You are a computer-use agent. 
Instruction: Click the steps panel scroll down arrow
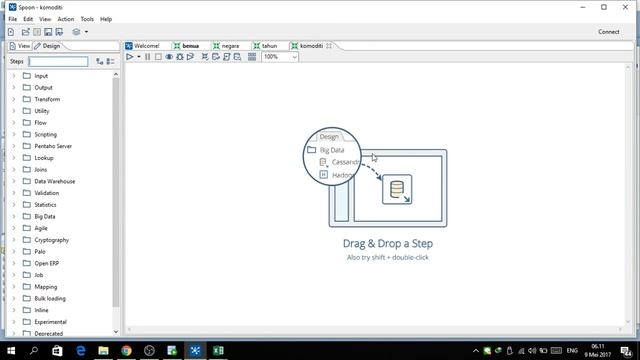tap(116, 332)
